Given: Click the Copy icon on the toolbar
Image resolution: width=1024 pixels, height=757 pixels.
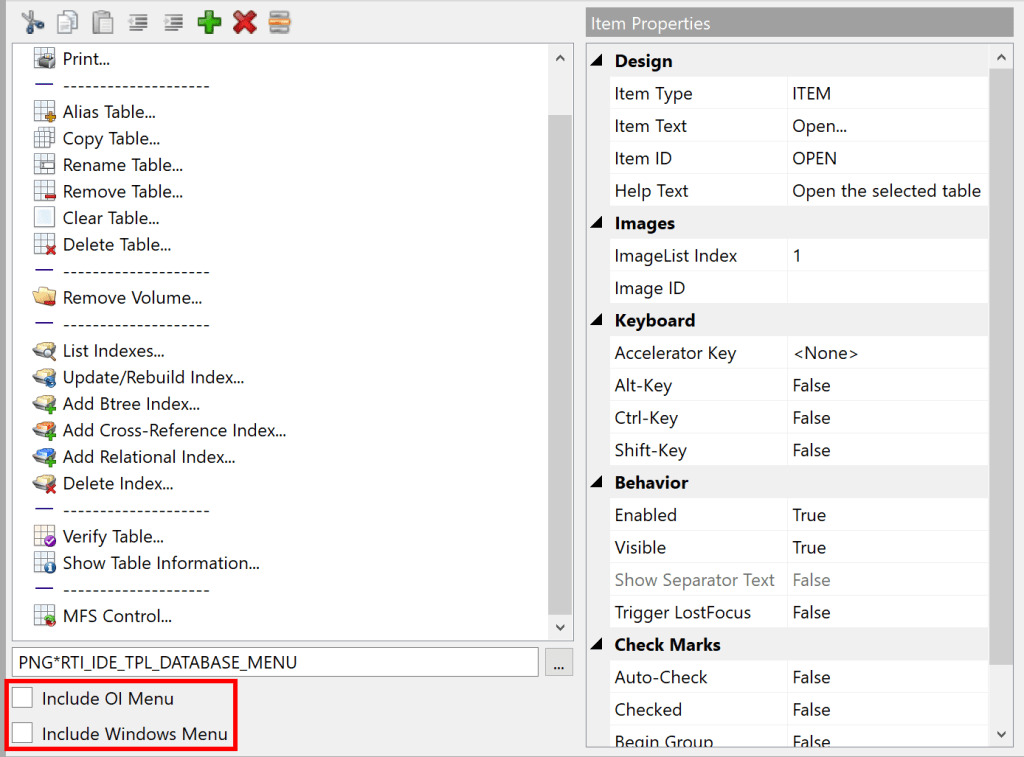Looking at the screenshot, I should coord(67,21).
